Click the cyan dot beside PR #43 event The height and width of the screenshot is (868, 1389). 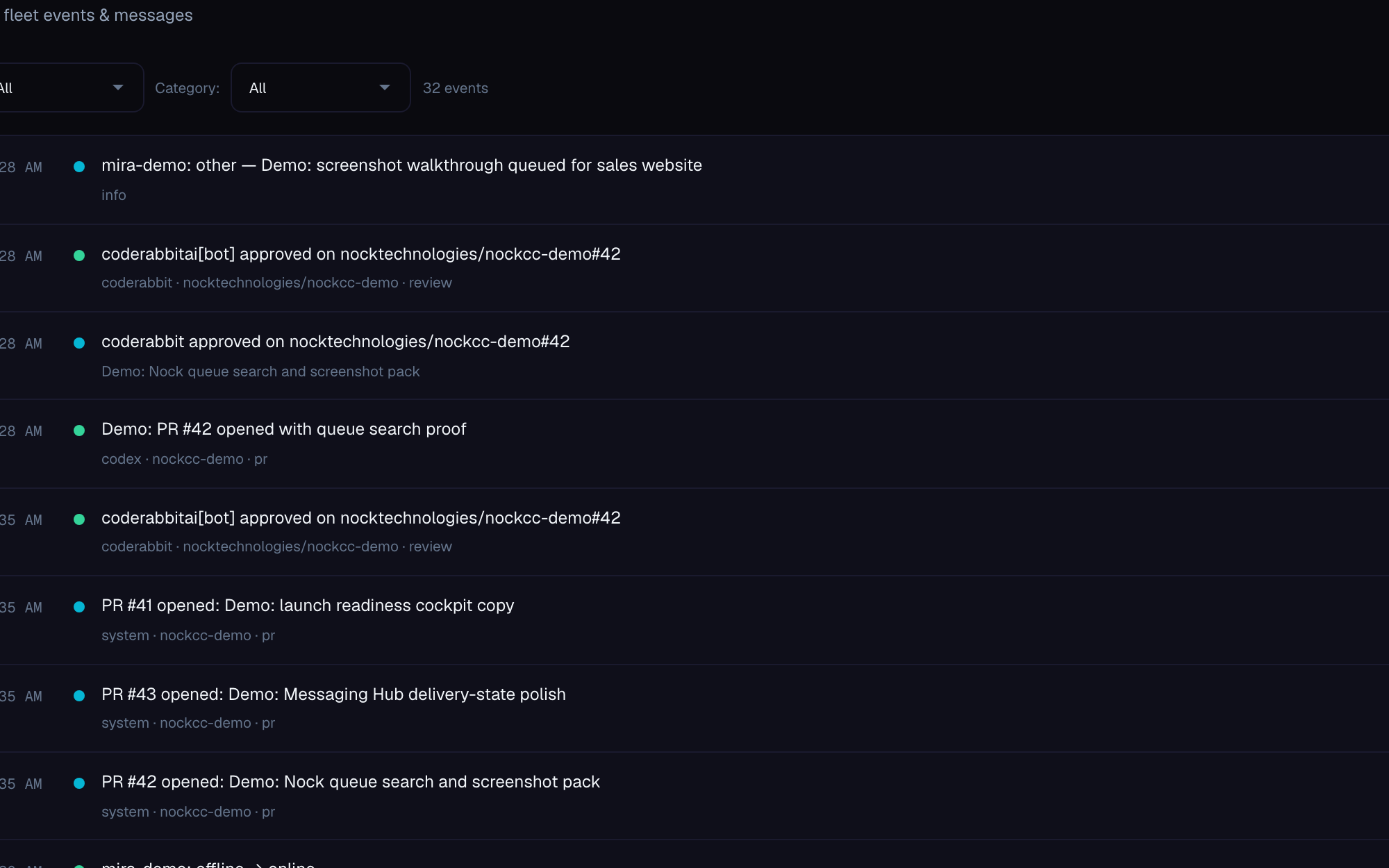tap(79, 696)
